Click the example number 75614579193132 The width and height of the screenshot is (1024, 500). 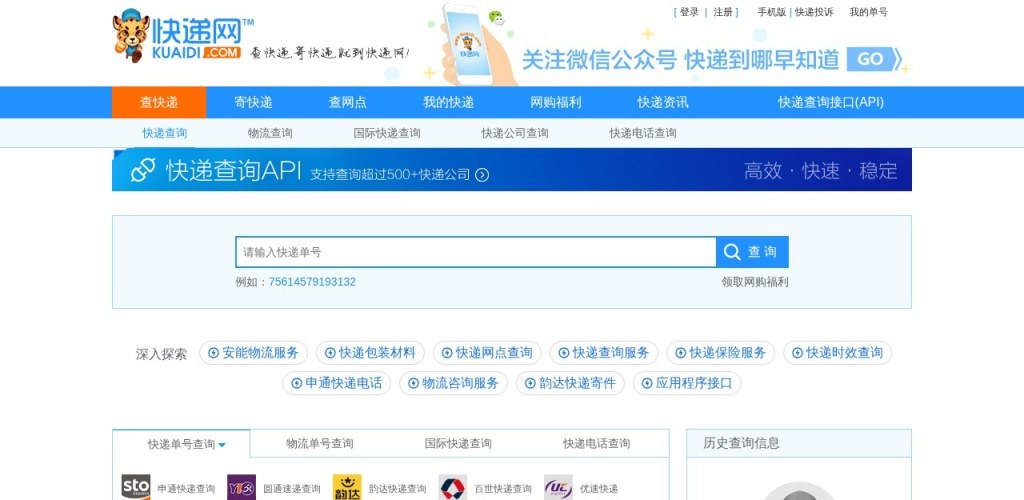(x=312, y=282)
